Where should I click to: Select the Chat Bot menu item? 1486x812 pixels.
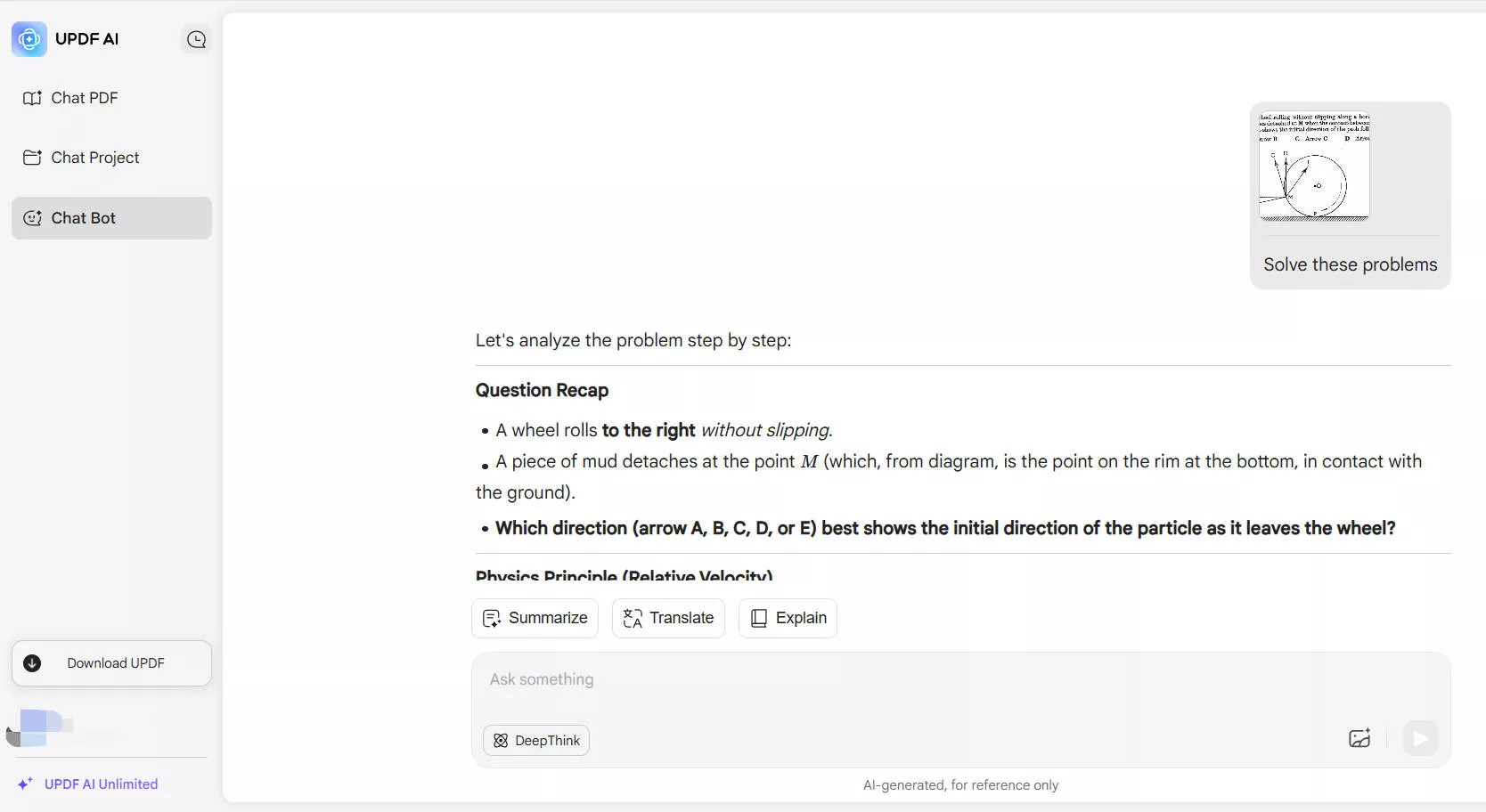click(x=111, y=218)
